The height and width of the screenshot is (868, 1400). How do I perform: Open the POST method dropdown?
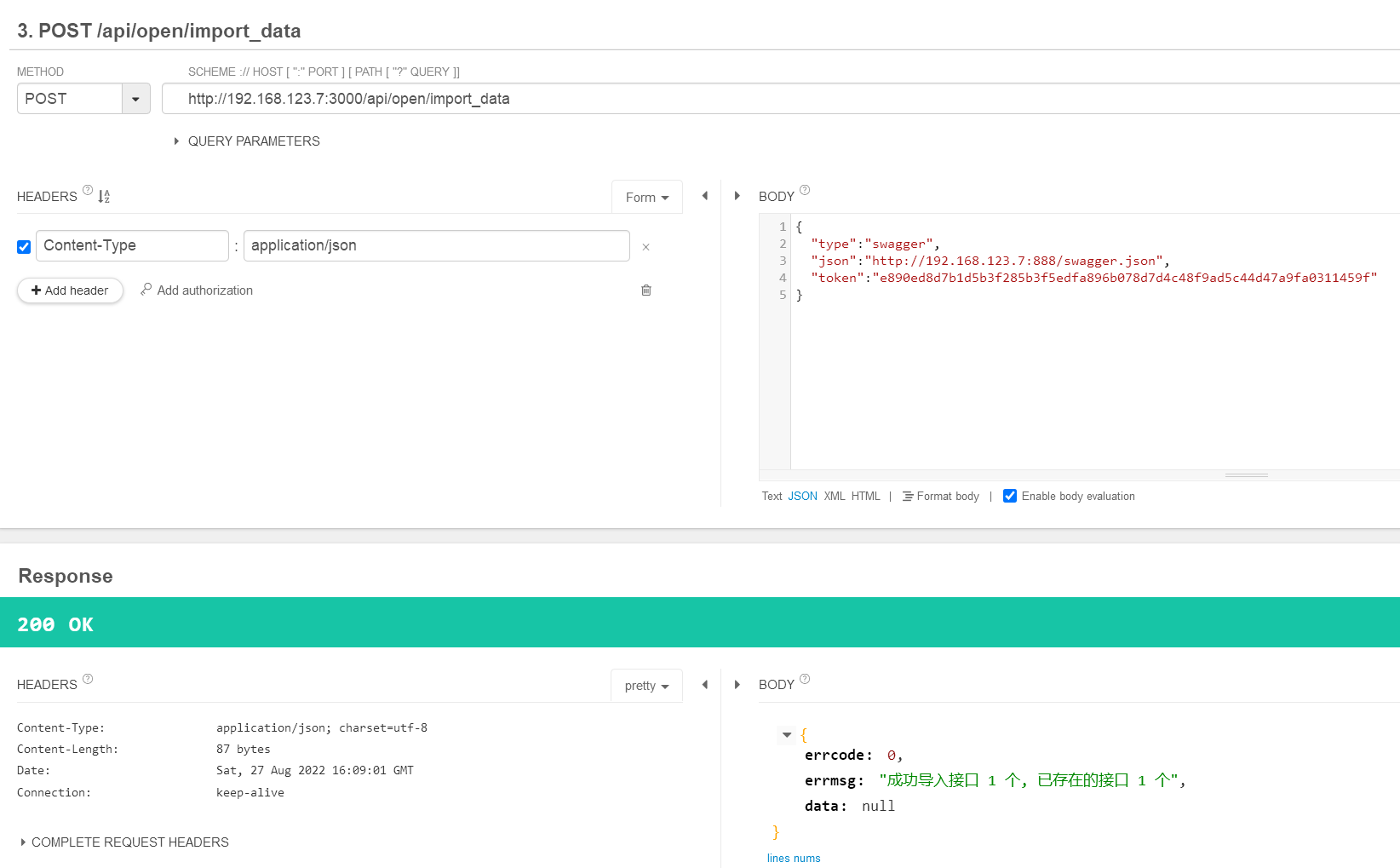tap(135, 99)
